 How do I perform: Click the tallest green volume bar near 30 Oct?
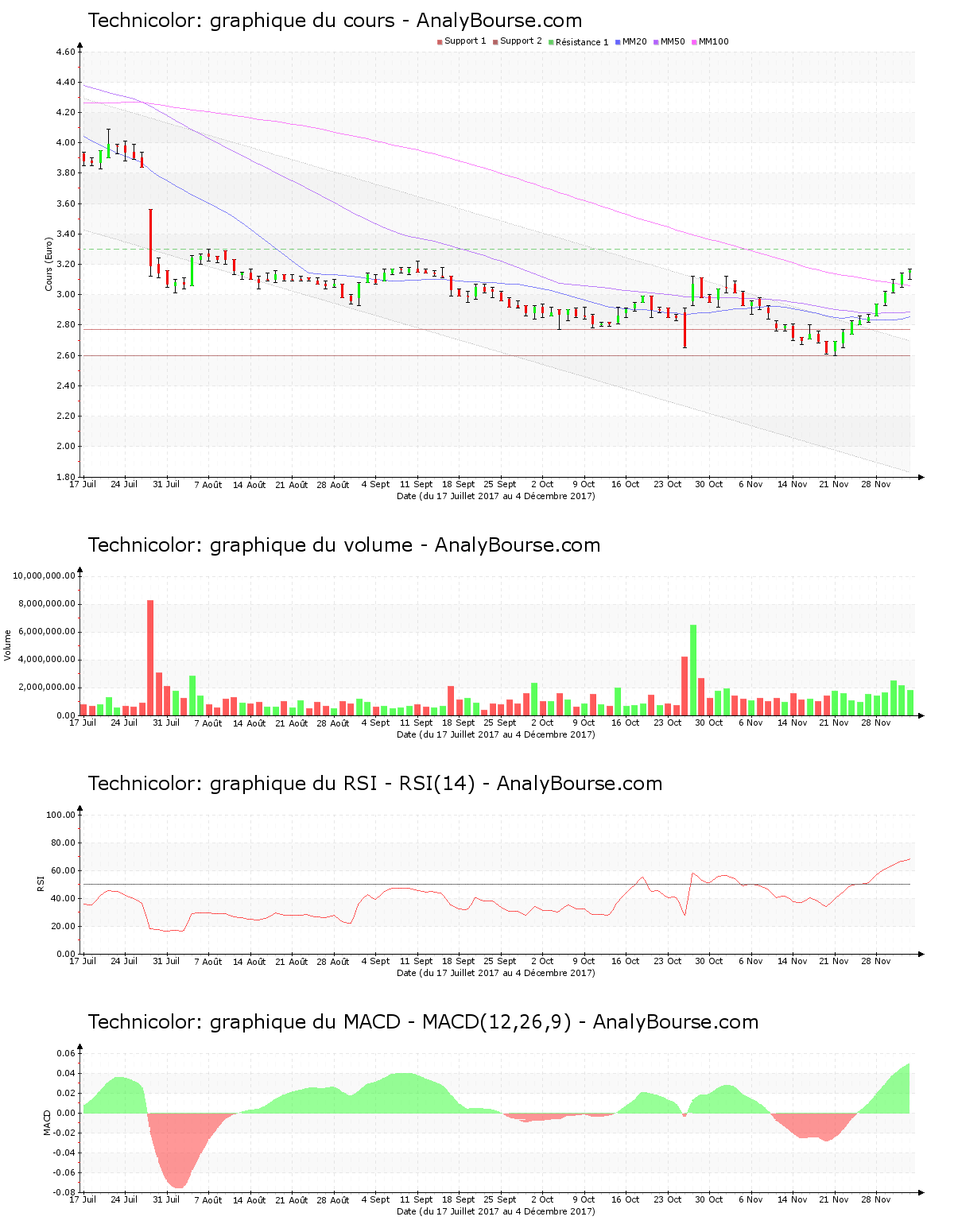point(693,670)
